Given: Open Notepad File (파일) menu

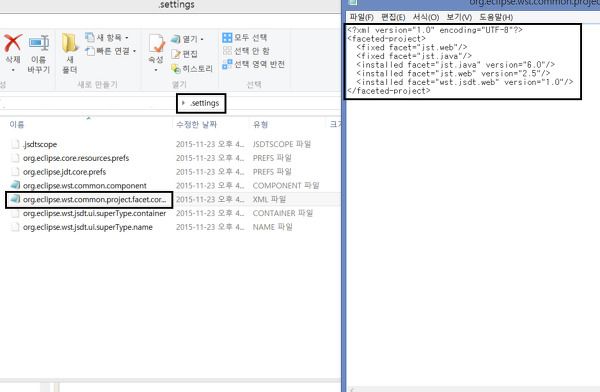Looking at the screenshot, I should pos(361,17).
